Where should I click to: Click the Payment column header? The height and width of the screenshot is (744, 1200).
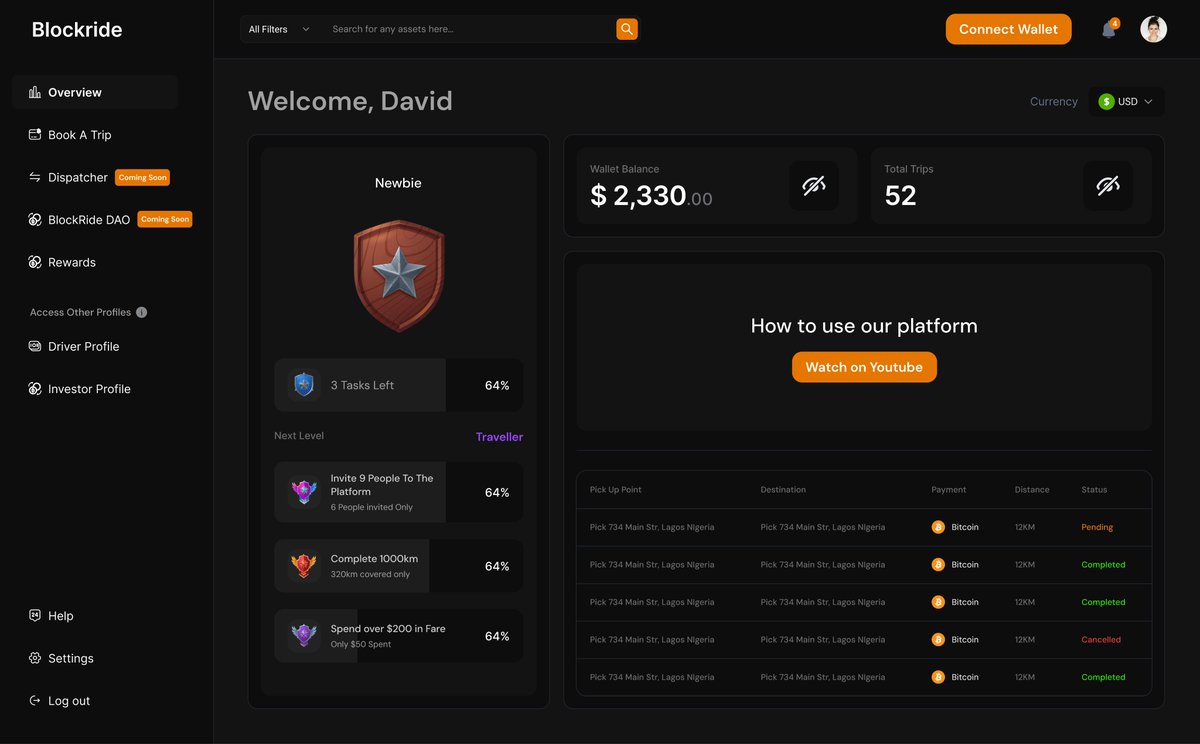[949, 490]
